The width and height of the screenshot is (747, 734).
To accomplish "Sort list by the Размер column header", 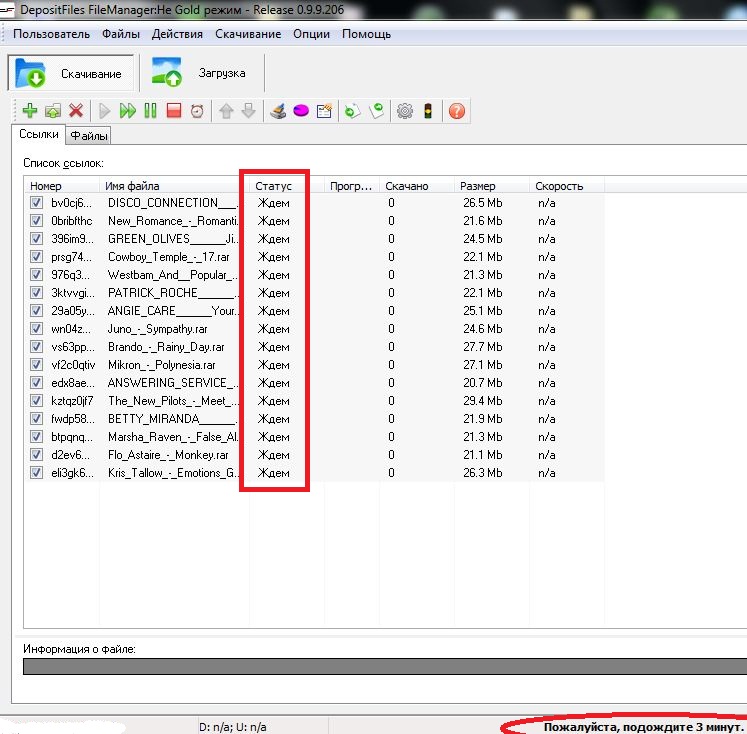I will (477, 186).
